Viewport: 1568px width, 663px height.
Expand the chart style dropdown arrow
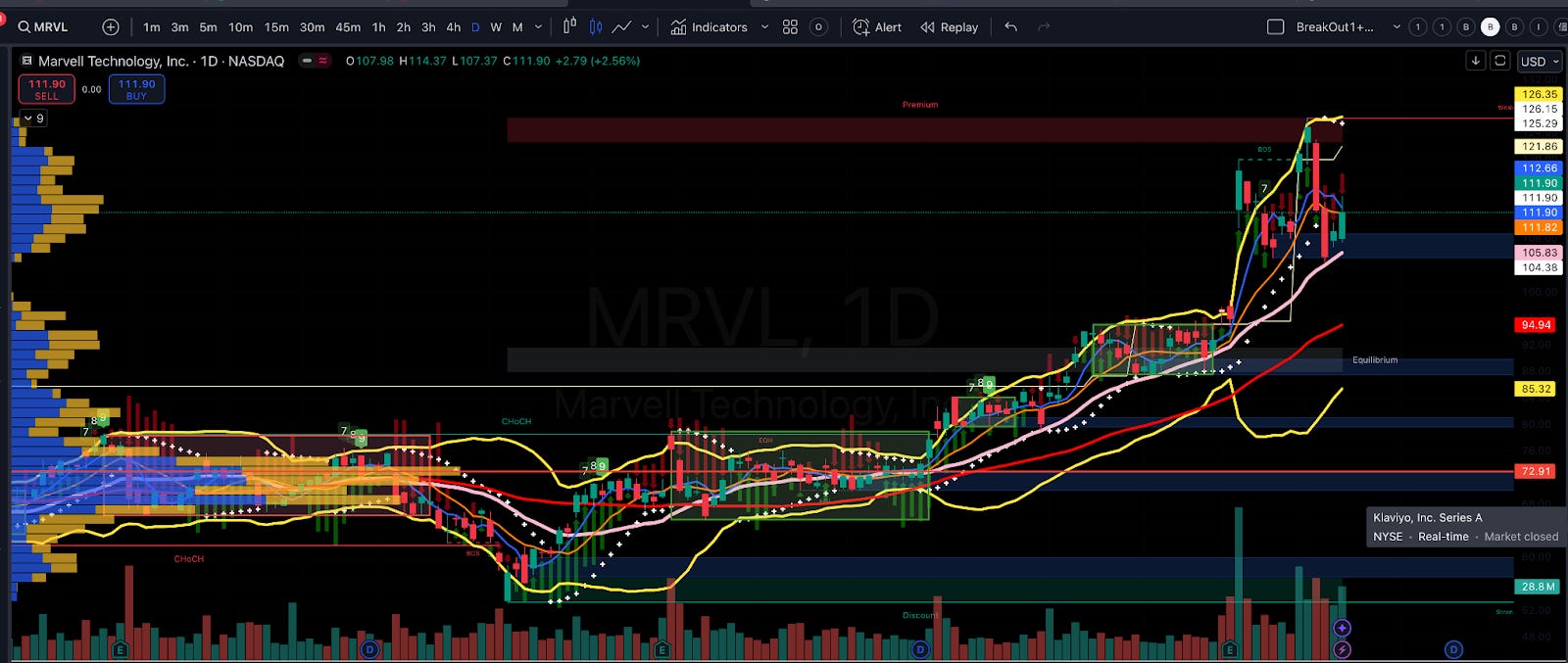click(x=645, y=27)
